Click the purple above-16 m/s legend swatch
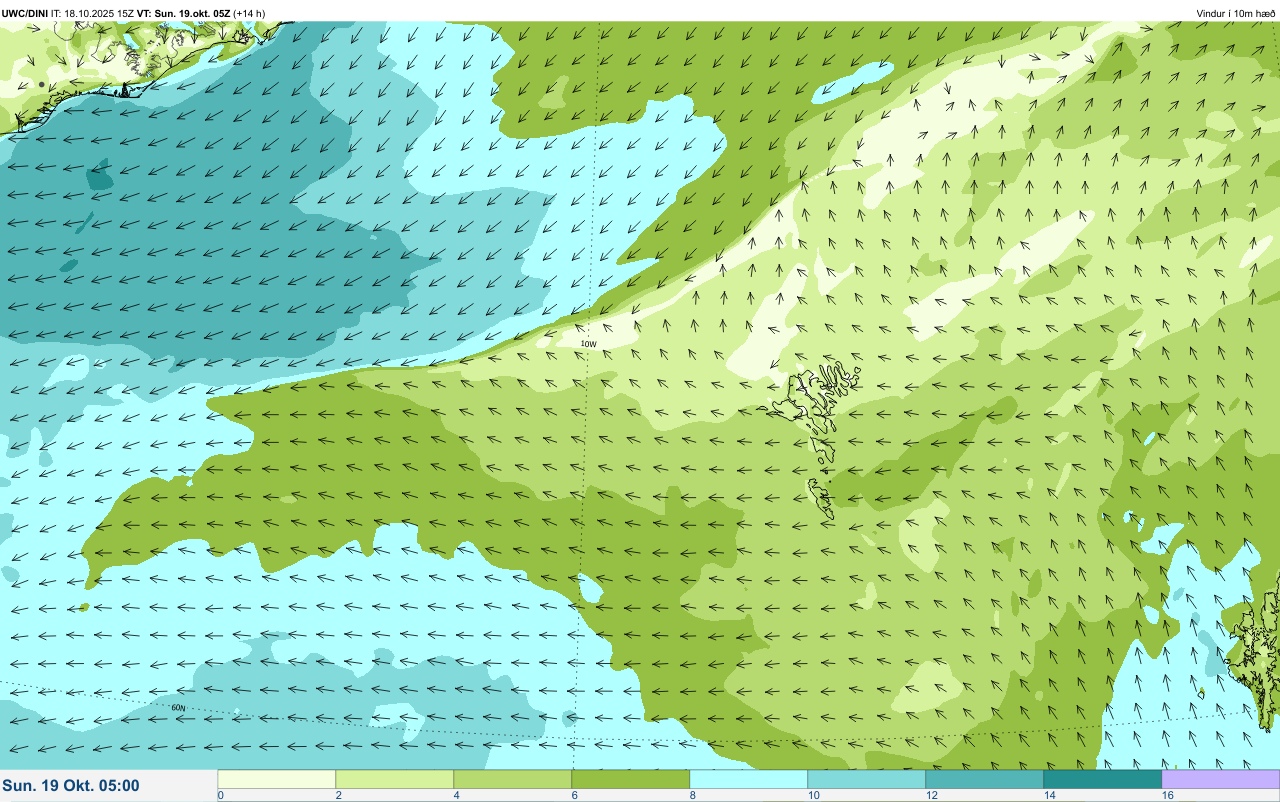Viewport: 1280px width, 802px height. (x=1221, y=779)
